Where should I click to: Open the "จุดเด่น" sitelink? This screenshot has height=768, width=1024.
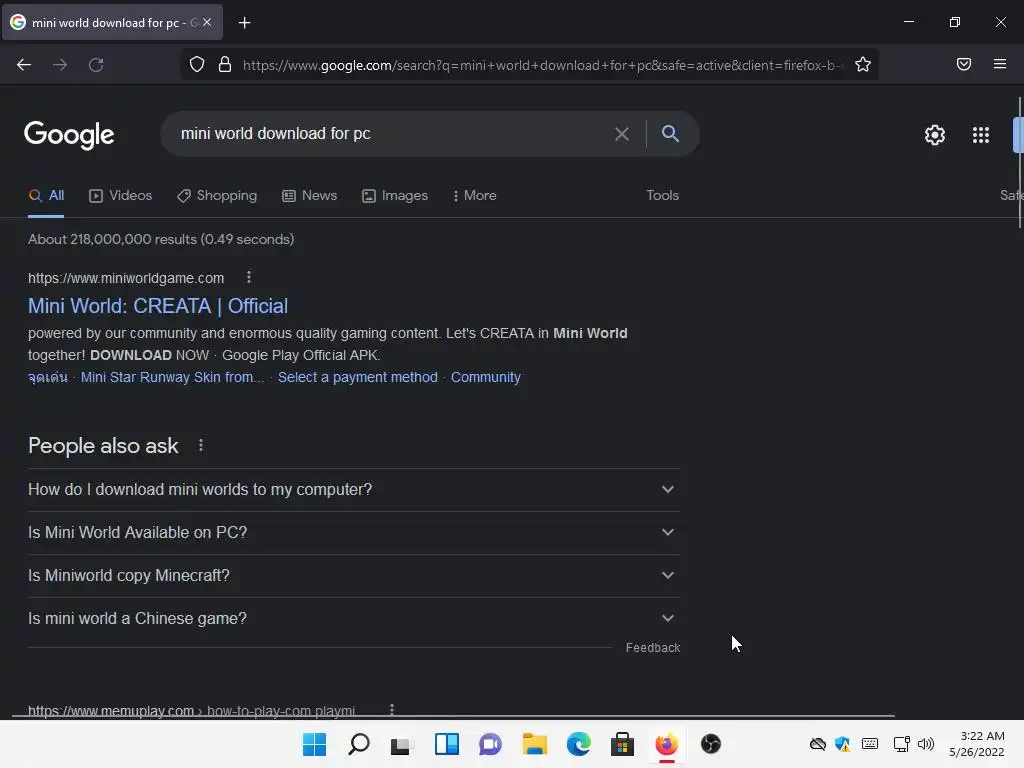point(48,377)
